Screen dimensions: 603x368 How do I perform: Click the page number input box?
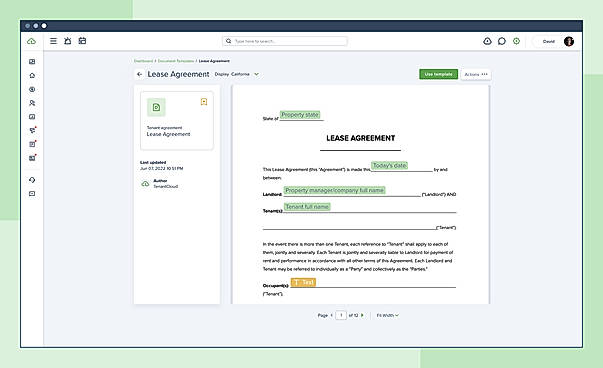341,315
